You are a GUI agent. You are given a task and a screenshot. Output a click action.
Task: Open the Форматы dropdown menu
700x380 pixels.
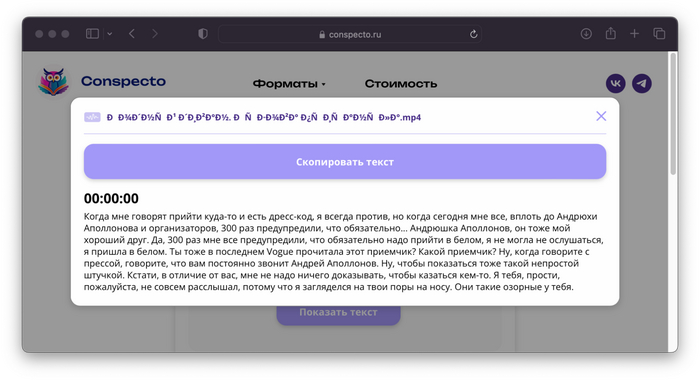click(x=289, y=84)
